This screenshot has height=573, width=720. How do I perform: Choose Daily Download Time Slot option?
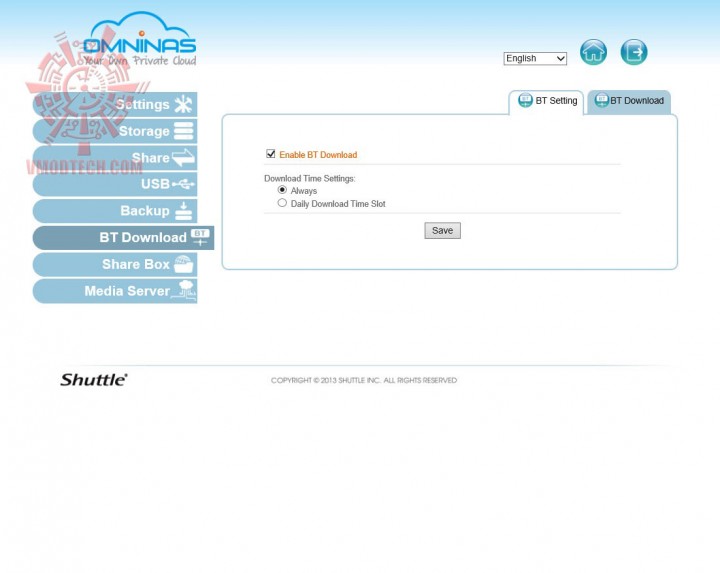click(282, 203)
